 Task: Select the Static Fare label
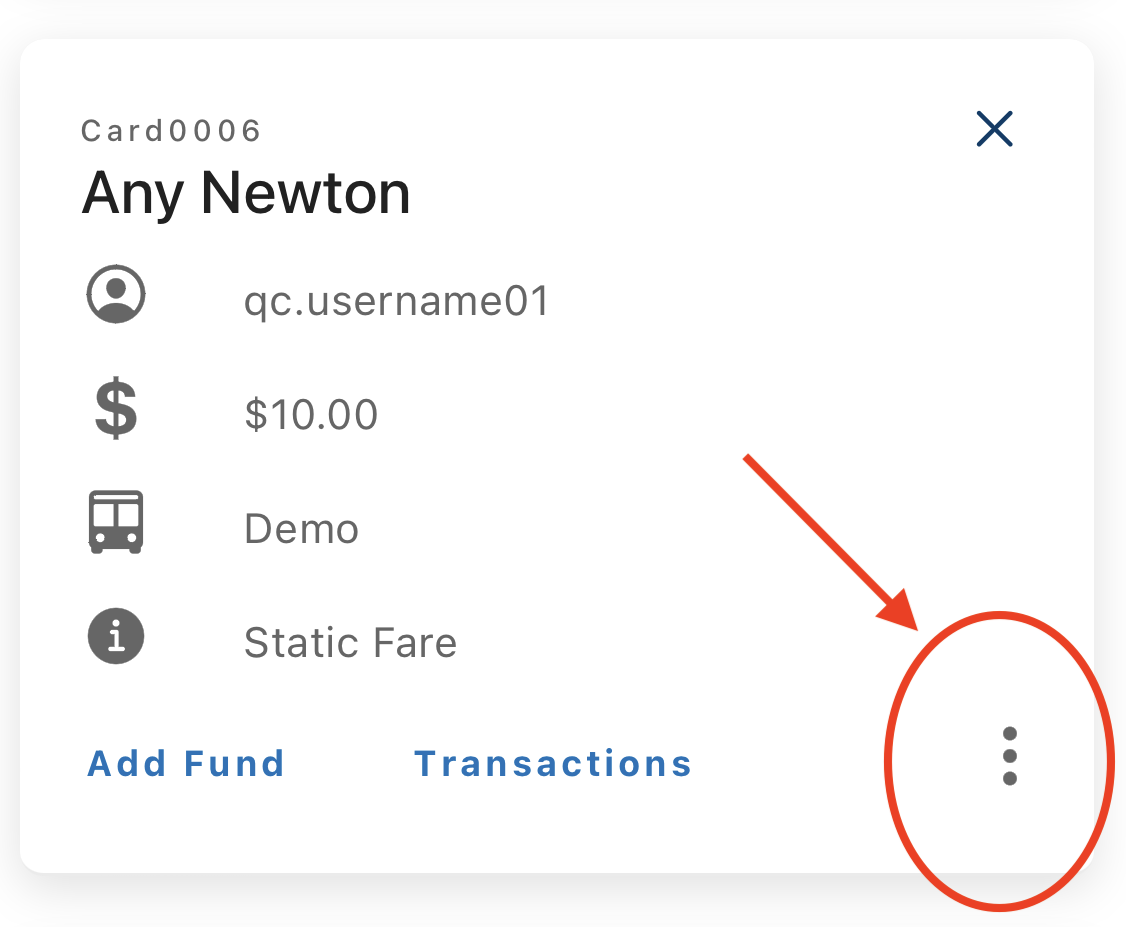[350, 643]
